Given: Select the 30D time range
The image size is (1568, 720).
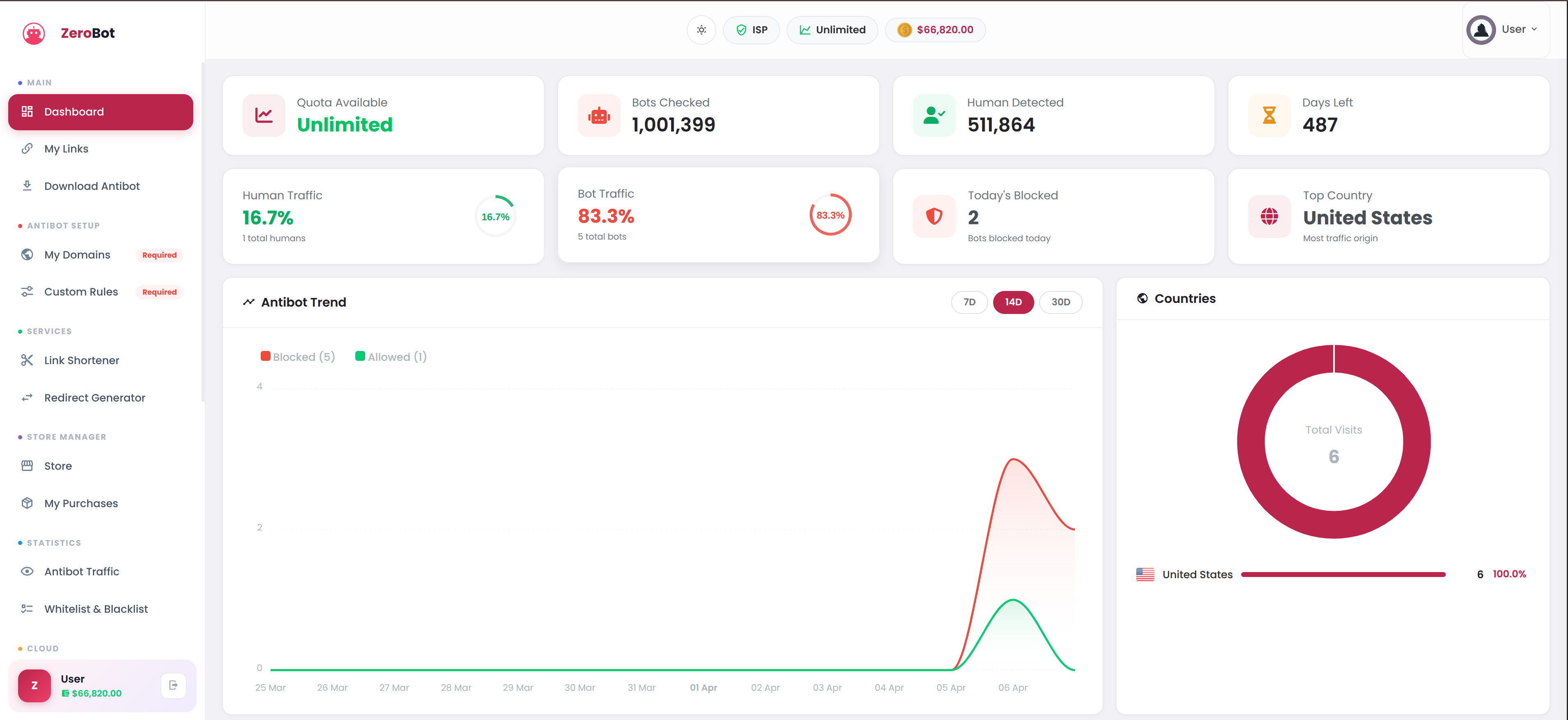Looking at the screenshot, I should click(x=1061, y=302).
